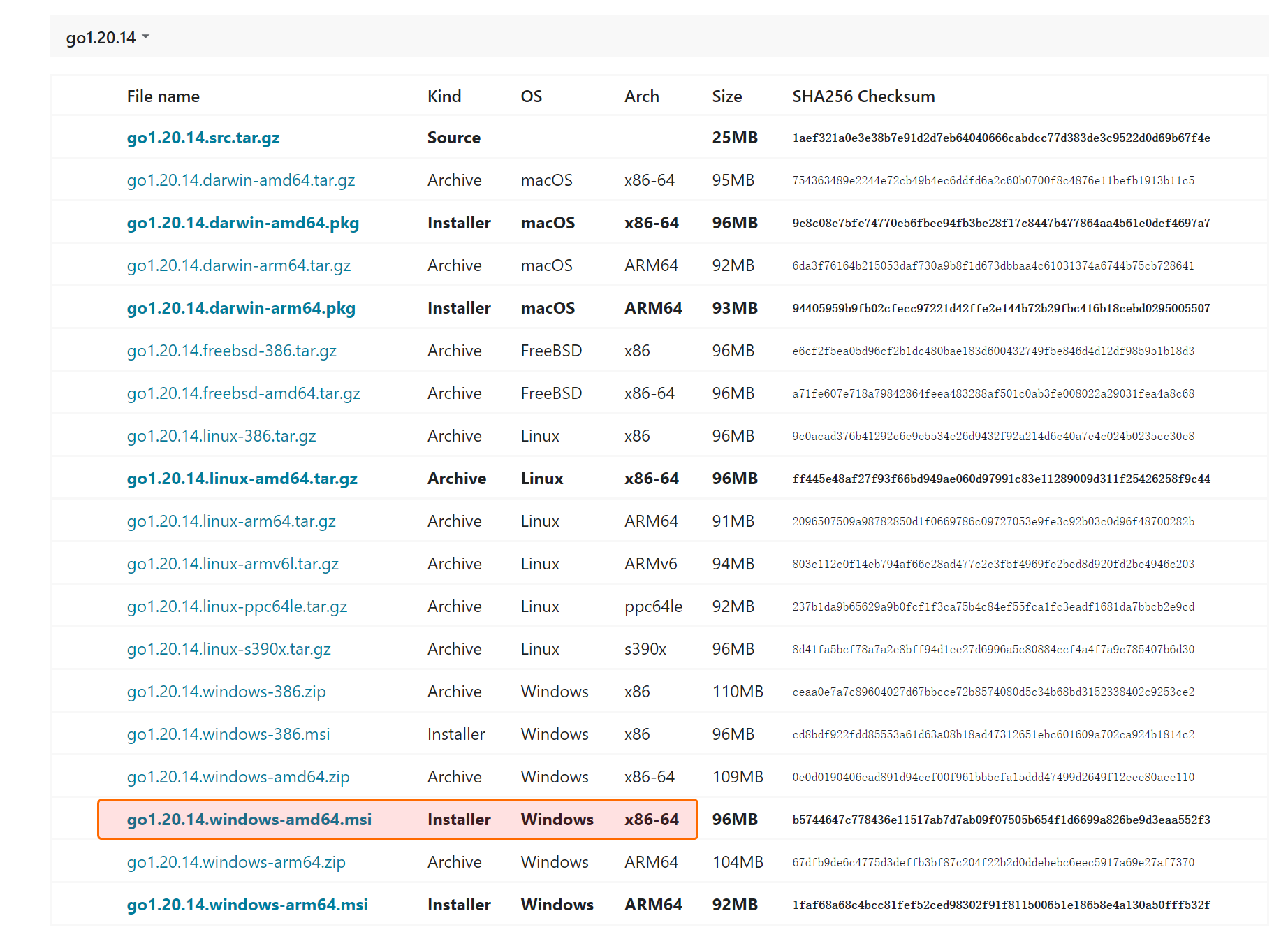
Task: Download go1.20.14.windows-arm64.msi installer
Action: pos(247,905)
